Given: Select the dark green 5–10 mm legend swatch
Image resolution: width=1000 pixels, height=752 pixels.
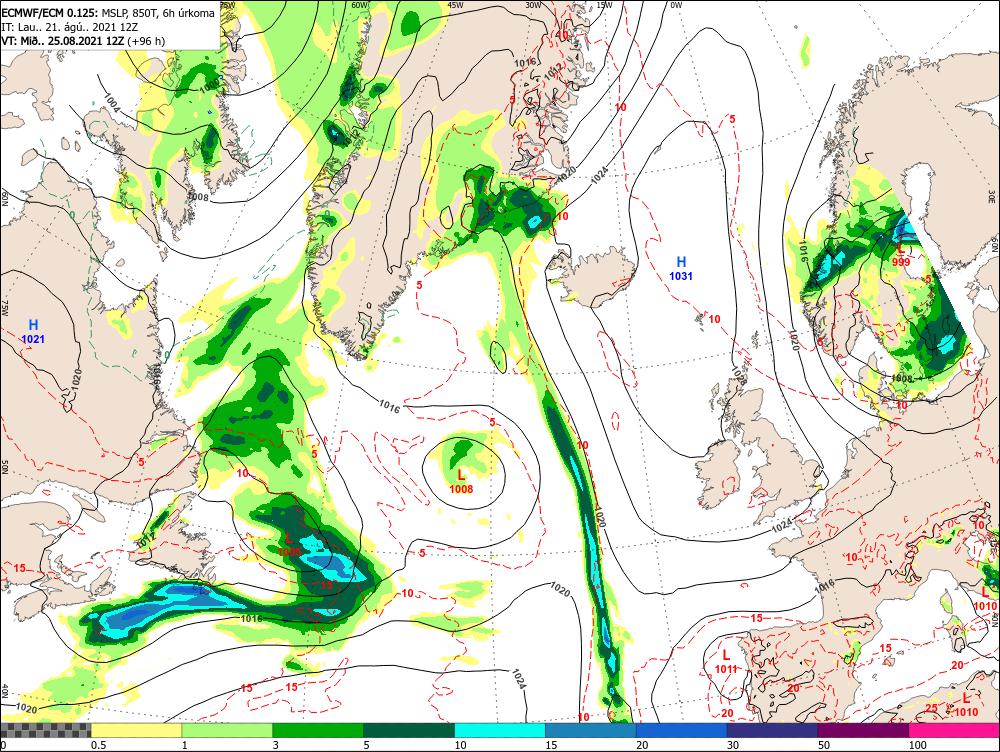Looking at the screenshot, I should click(409, 730).
